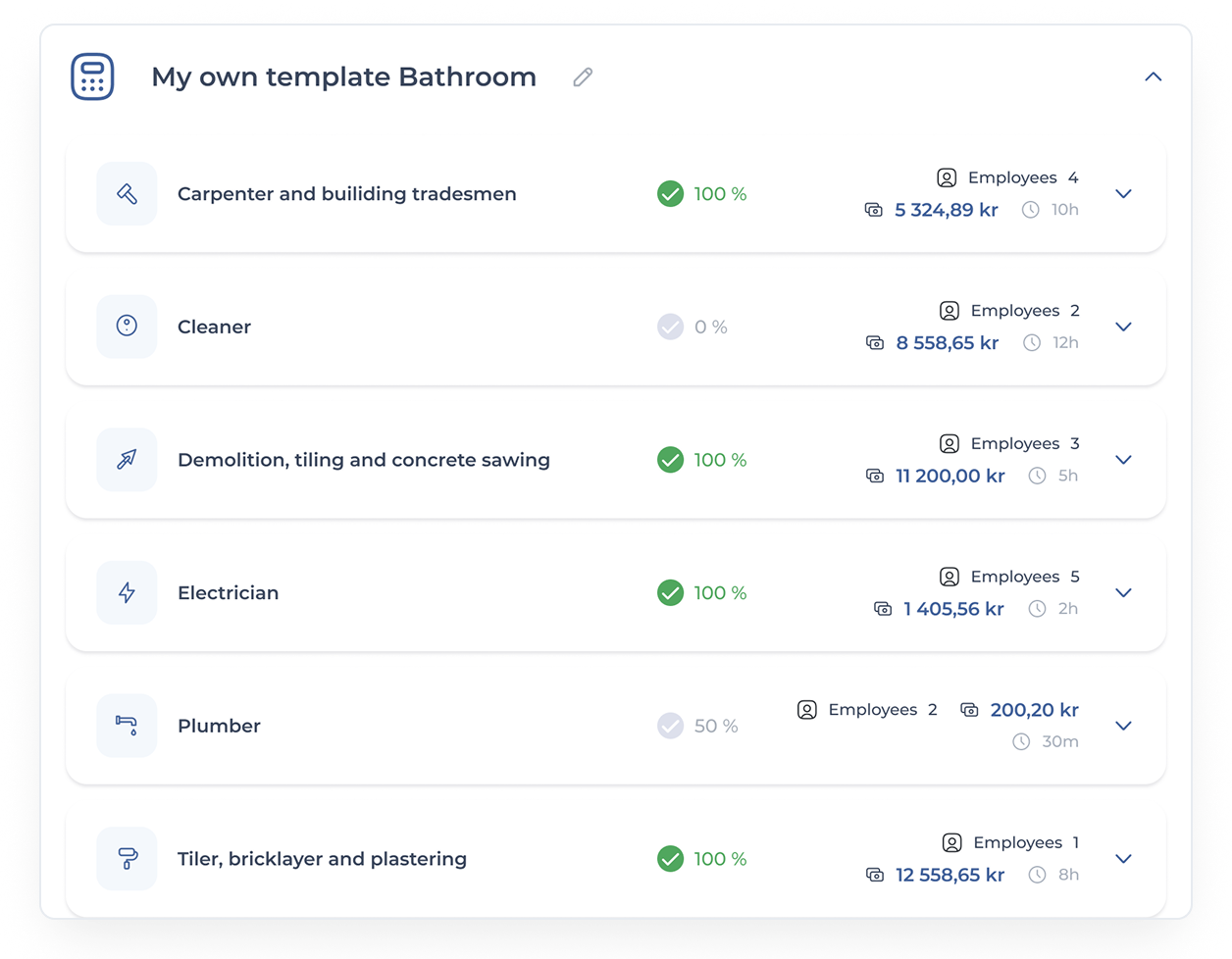Screen dimensions: 1232x959
Task: Select the 'Cleaner' row label
Action: (x=214, y=327)
